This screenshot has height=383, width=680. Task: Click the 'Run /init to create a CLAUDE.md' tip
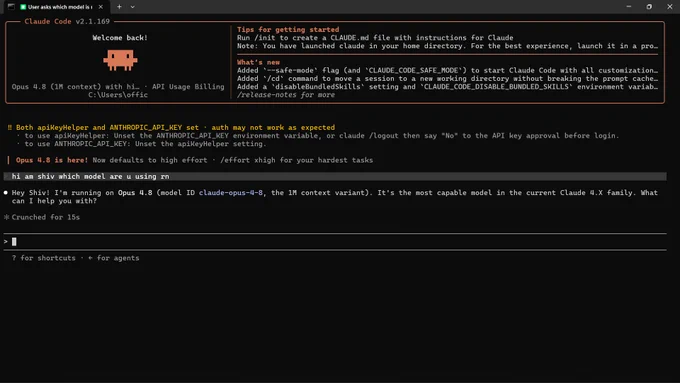tap(375, 38)
